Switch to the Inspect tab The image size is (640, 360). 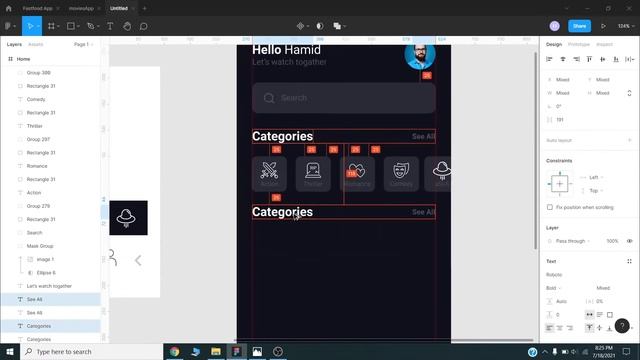[x=604, y=44]
